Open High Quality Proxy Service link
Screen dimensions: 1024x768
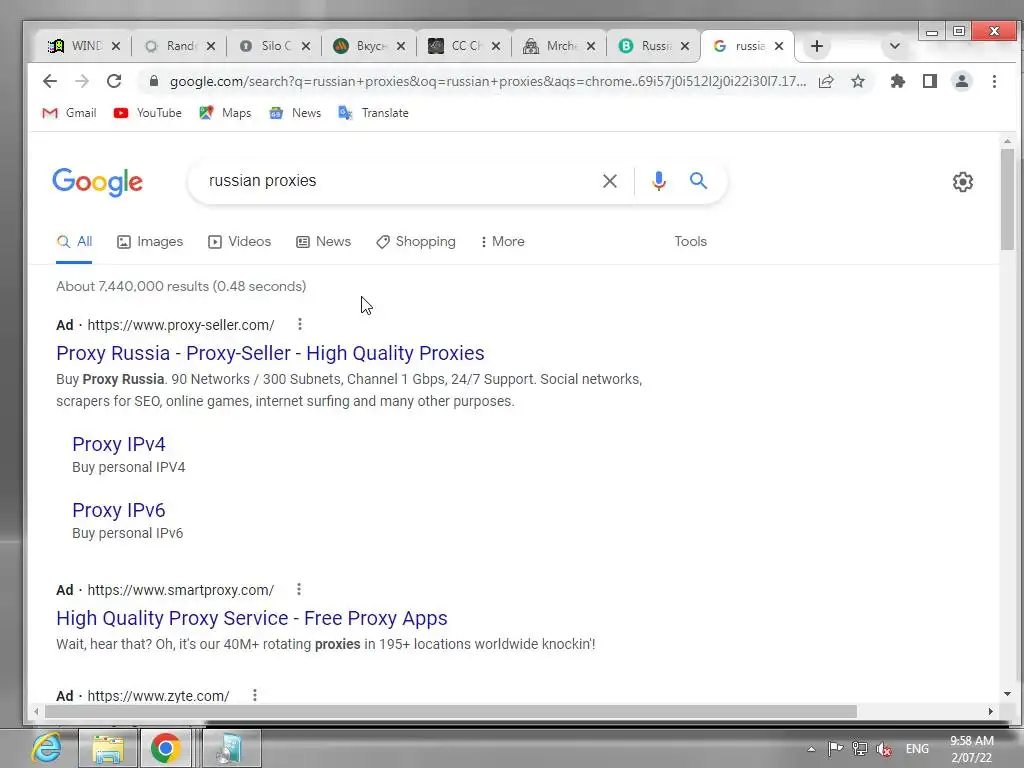251,618
